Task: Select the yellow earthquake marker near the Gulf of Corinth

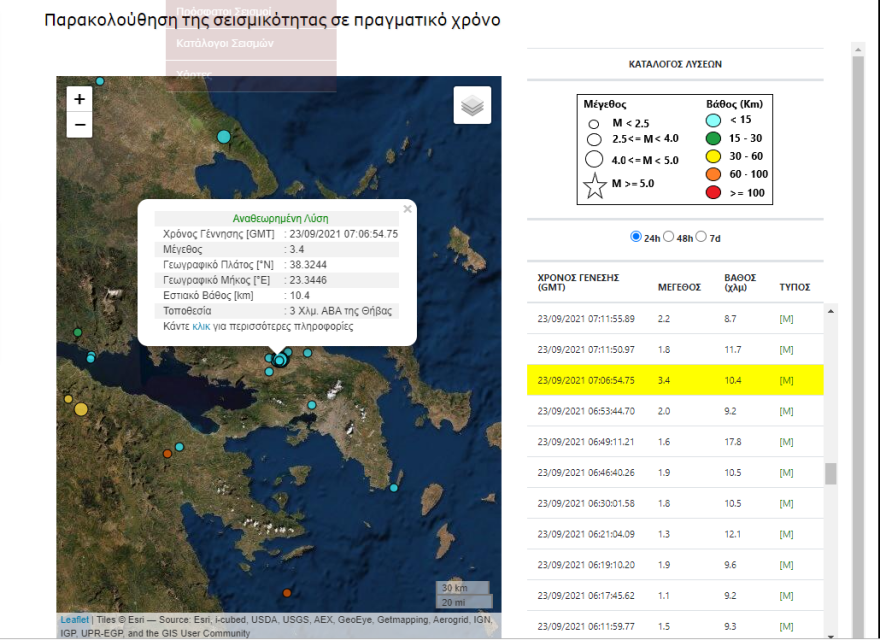Action: (80, 407)
